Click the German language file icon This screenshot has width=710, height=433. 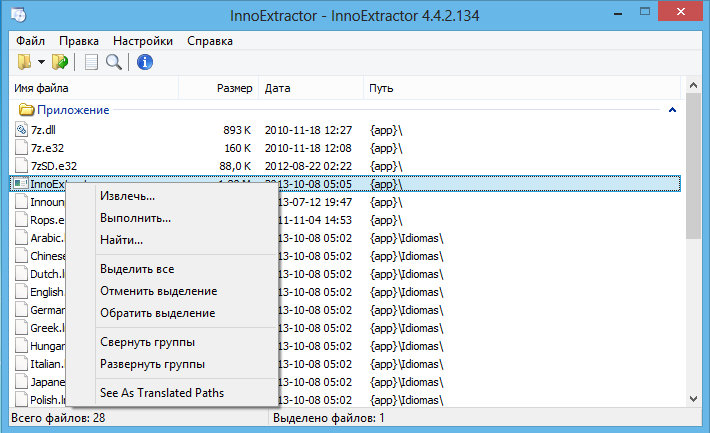[21, 310]
